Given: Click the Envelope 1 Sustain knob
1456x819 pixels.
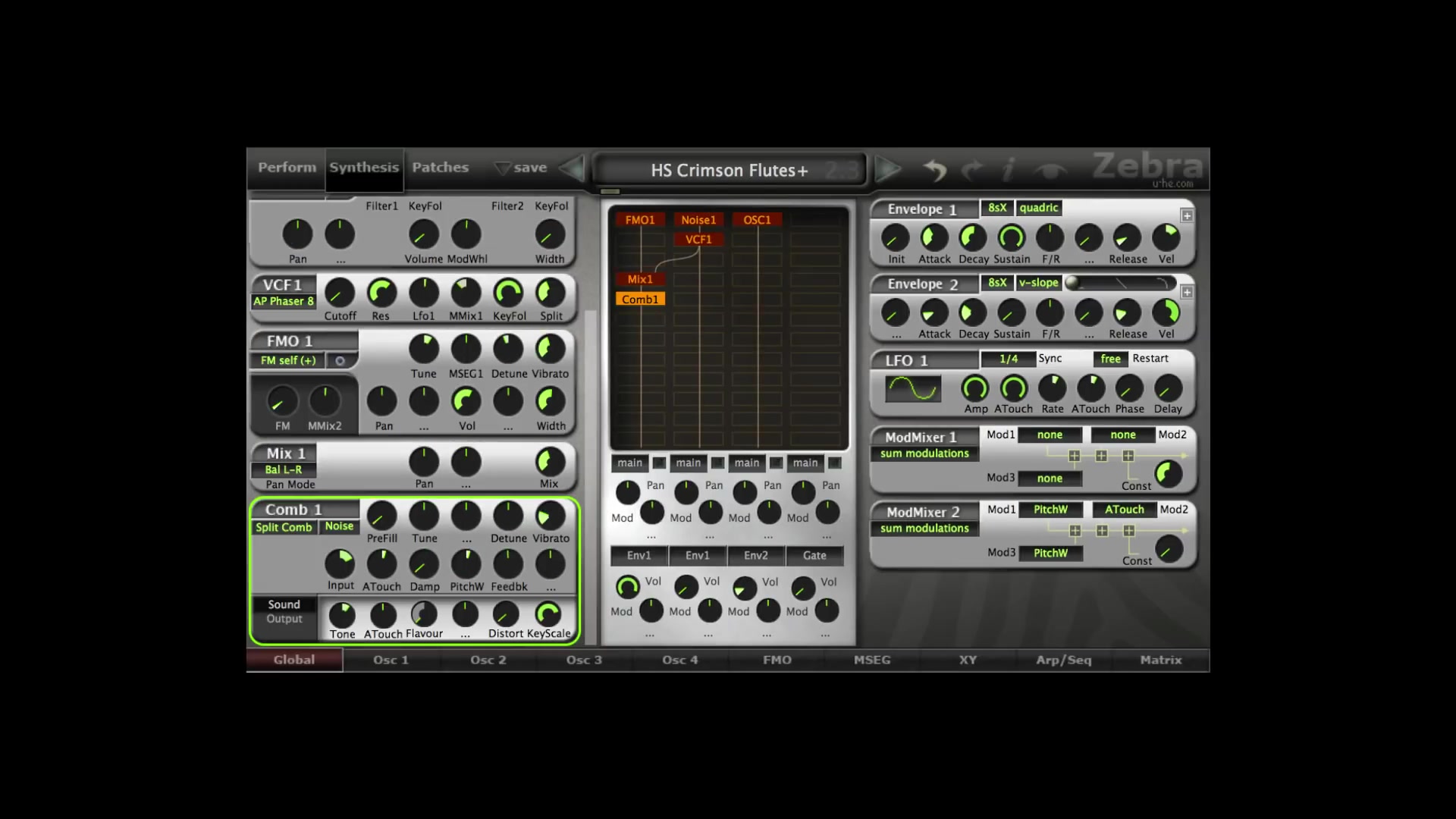Looking at the screenshot, I should click(1012, 238).
